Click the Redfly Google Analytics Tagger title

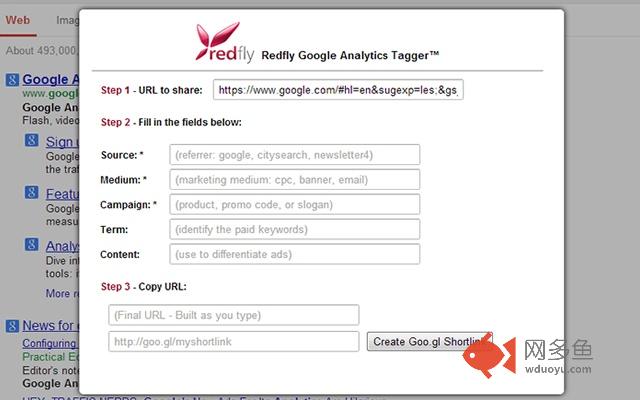coord(350,56)
